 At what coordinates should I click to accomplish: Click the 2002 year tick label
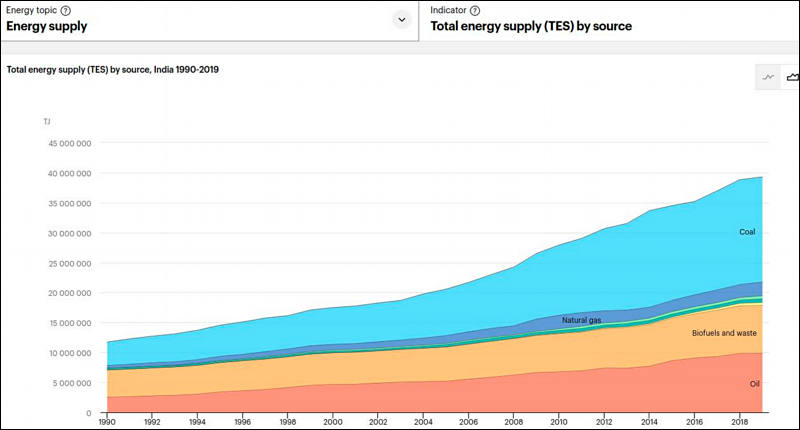[378, 422]
